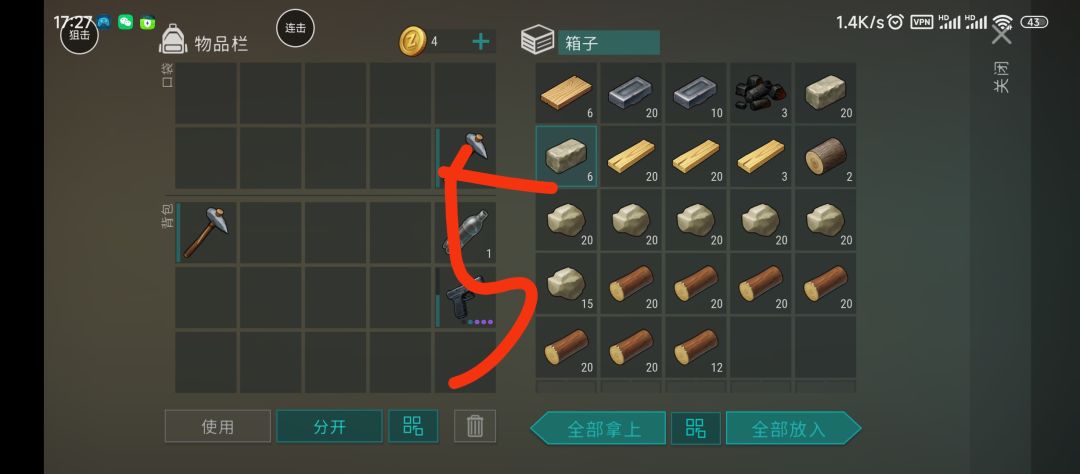Click the green plus to add coins
Image resolution: width=1080 pixels, height=474 pixels.
tap(481, 42)
